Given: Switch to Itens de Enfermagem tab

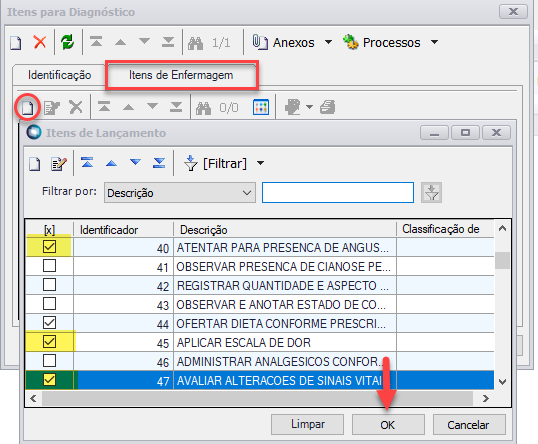Looking at the screenshot, I should 181,75.
